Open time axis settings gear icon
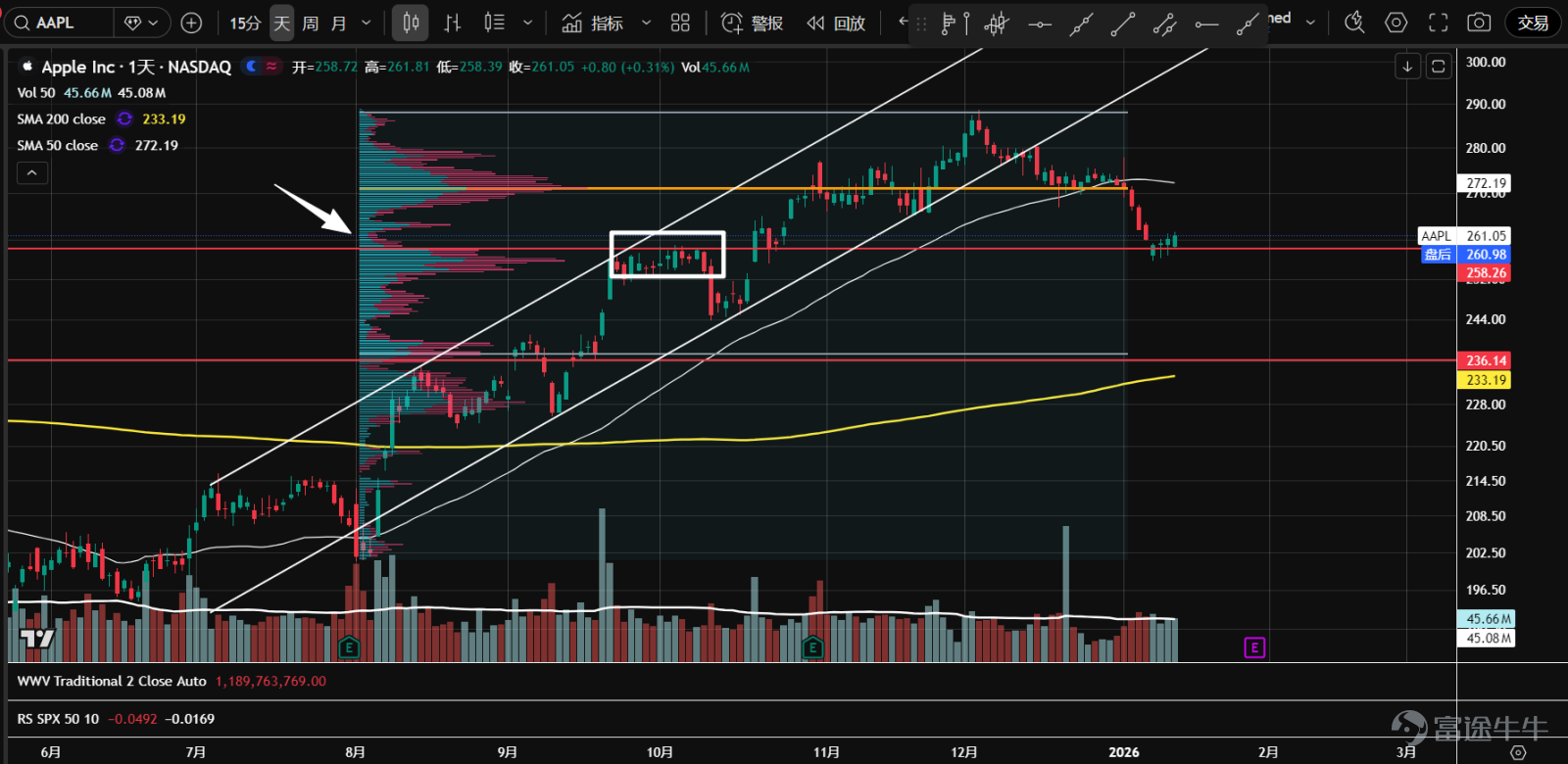This screenshot has height=764, width=1568. point(1518,752)
